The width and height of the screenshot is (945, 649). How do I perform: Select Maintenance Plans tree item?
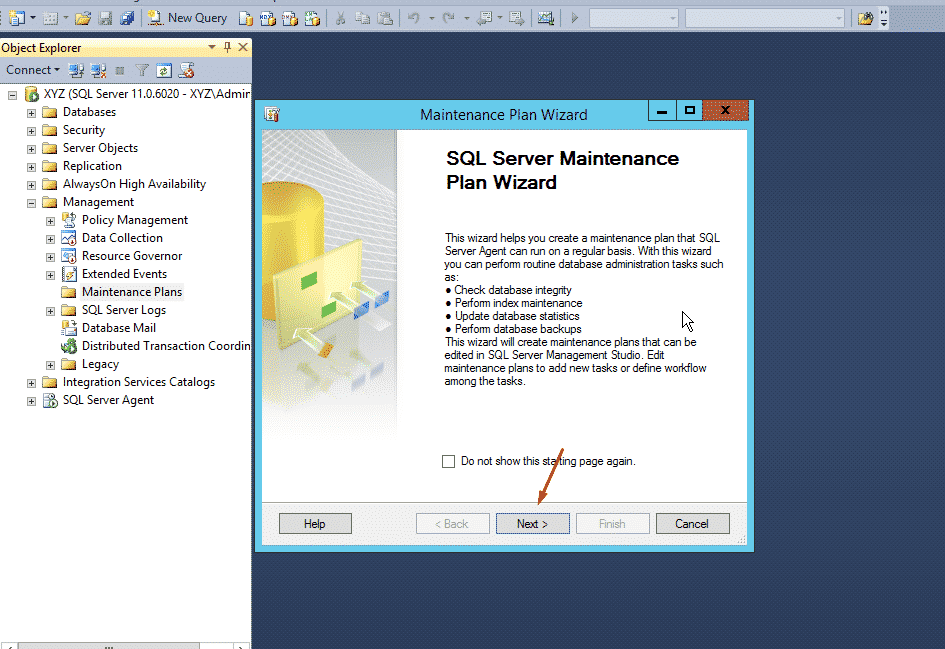click(x=131, y=292)
